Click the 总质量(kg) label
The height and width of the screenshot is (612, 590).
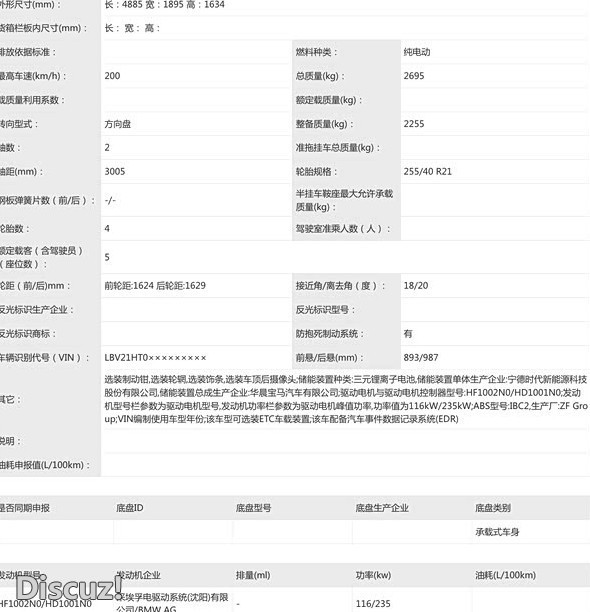(320, 76)
